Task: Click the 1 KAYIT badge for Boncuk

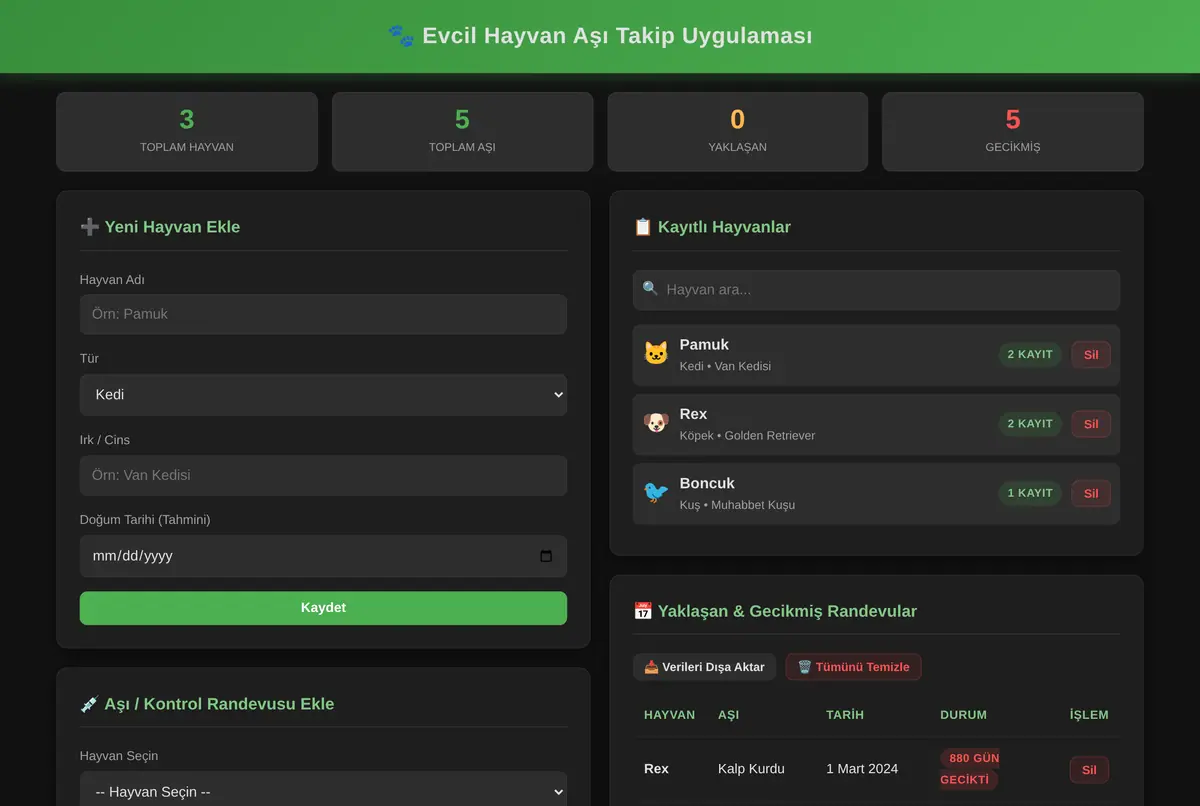Action: [1030, 492]
